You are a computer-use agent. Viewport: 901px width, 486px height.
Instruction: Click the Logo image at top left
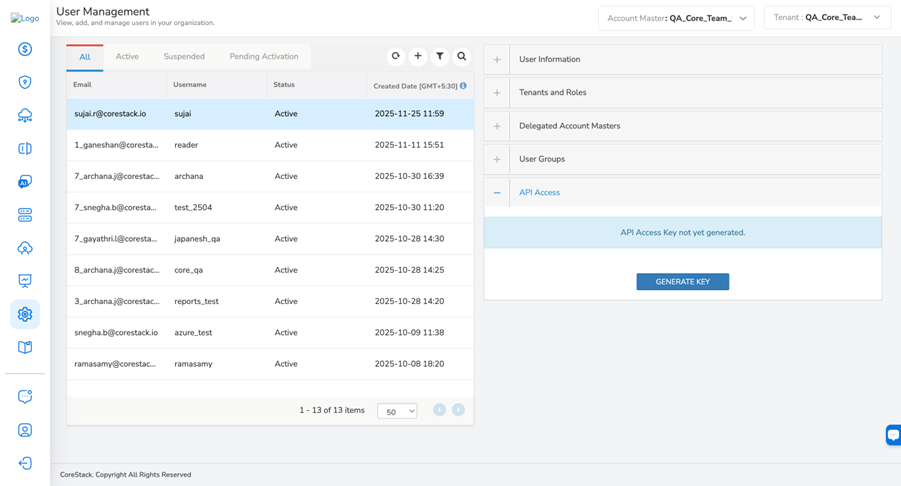[25, 18]
